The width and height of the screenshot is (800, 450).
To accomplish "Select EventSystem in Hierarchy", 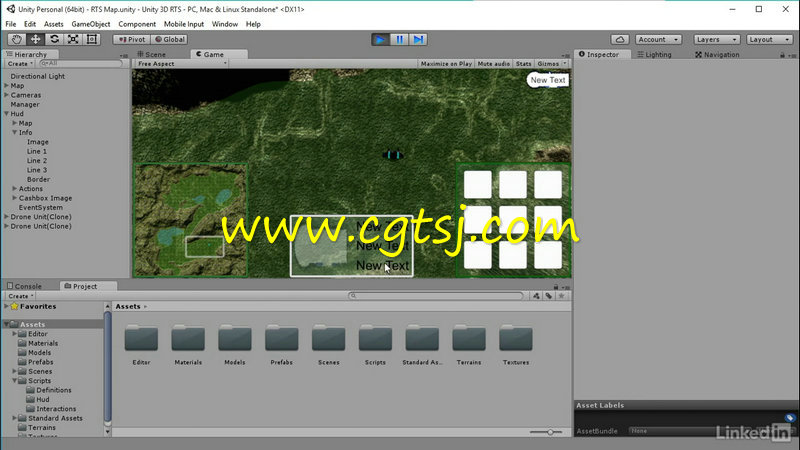I will click(41, 207).
